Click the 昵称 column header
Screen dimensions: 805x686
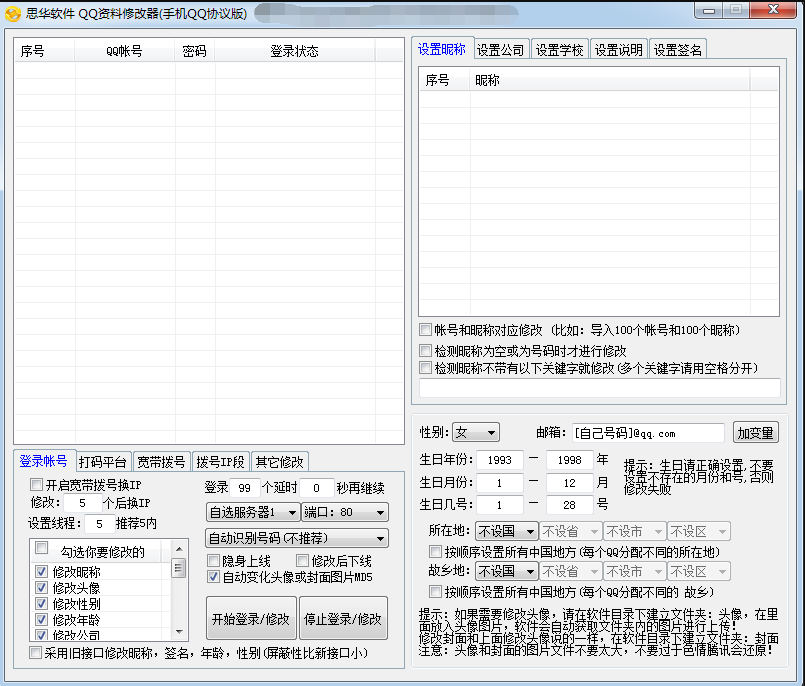[609, 80]
